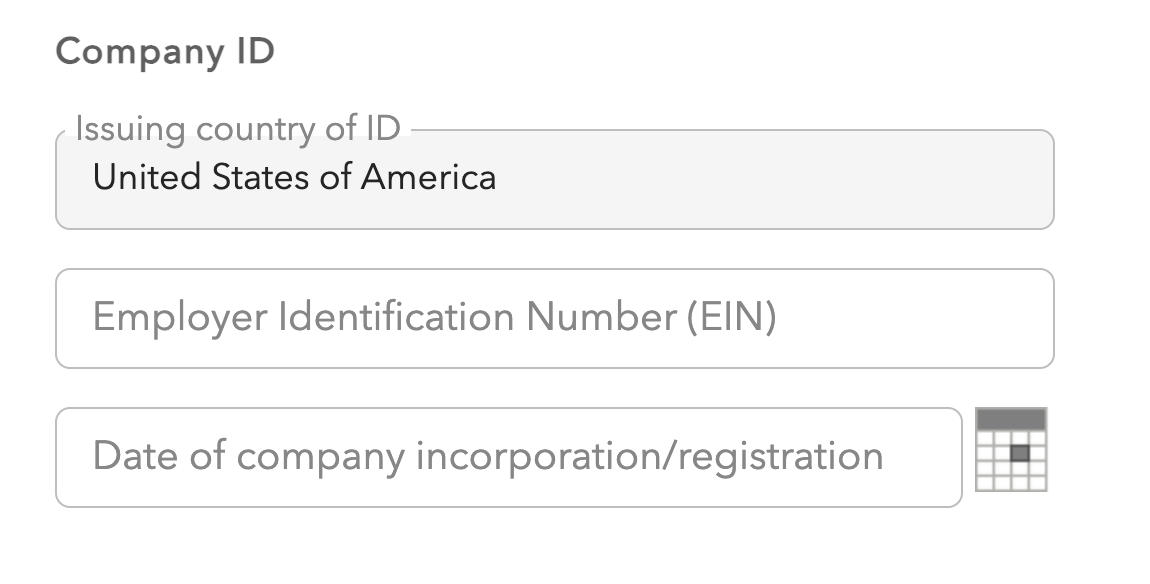Click the empty right side of EIN field

click(x=917, y=318)
